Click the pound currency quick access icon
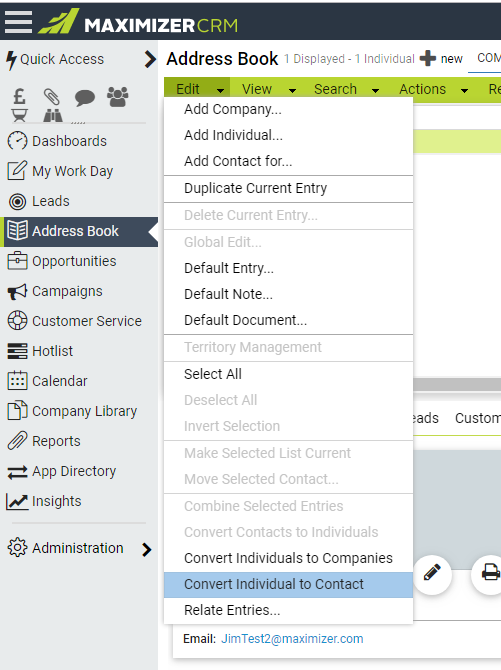 (x=19, y=97)
